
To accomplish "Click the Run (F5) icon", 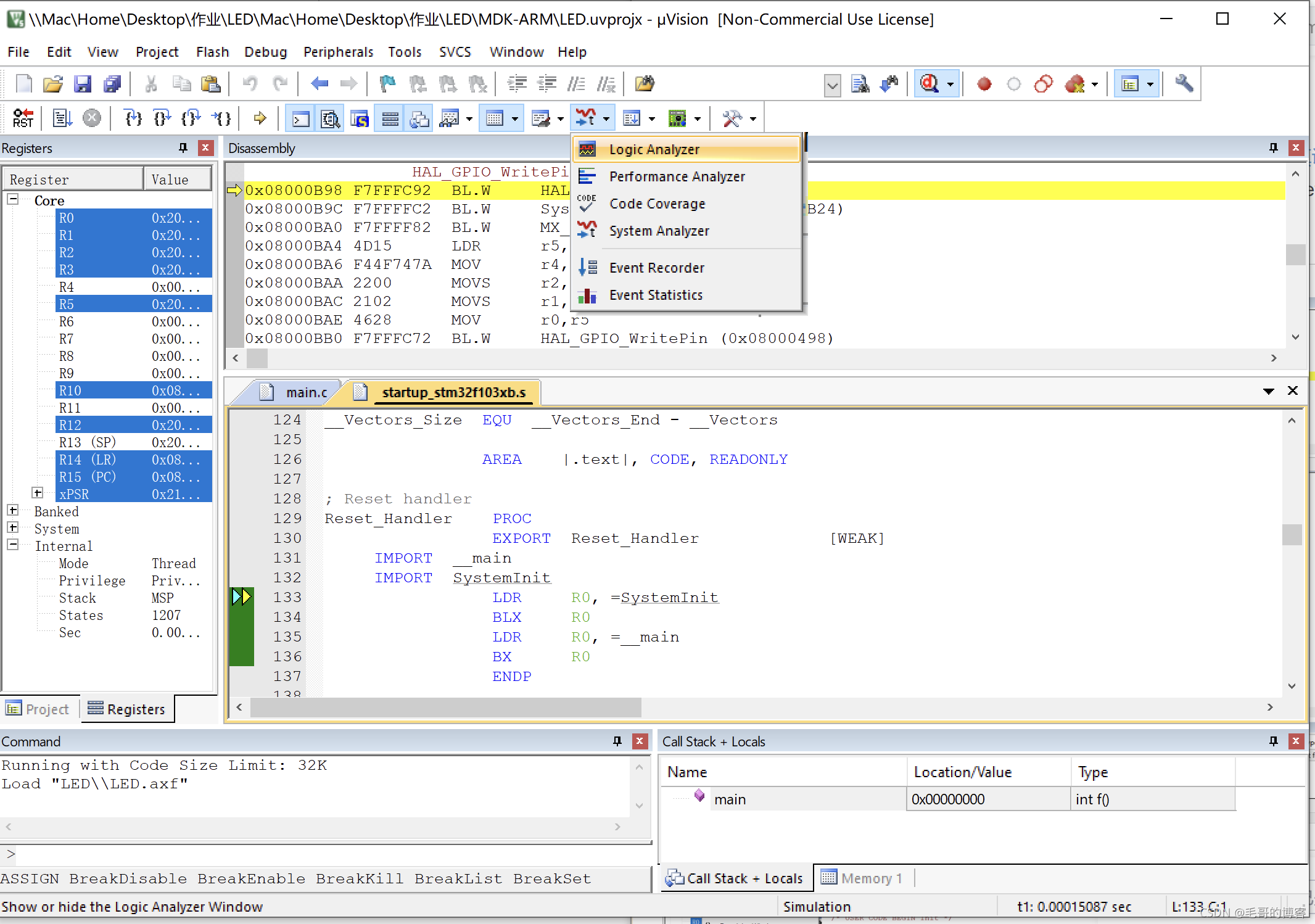I will click(62, 118).
